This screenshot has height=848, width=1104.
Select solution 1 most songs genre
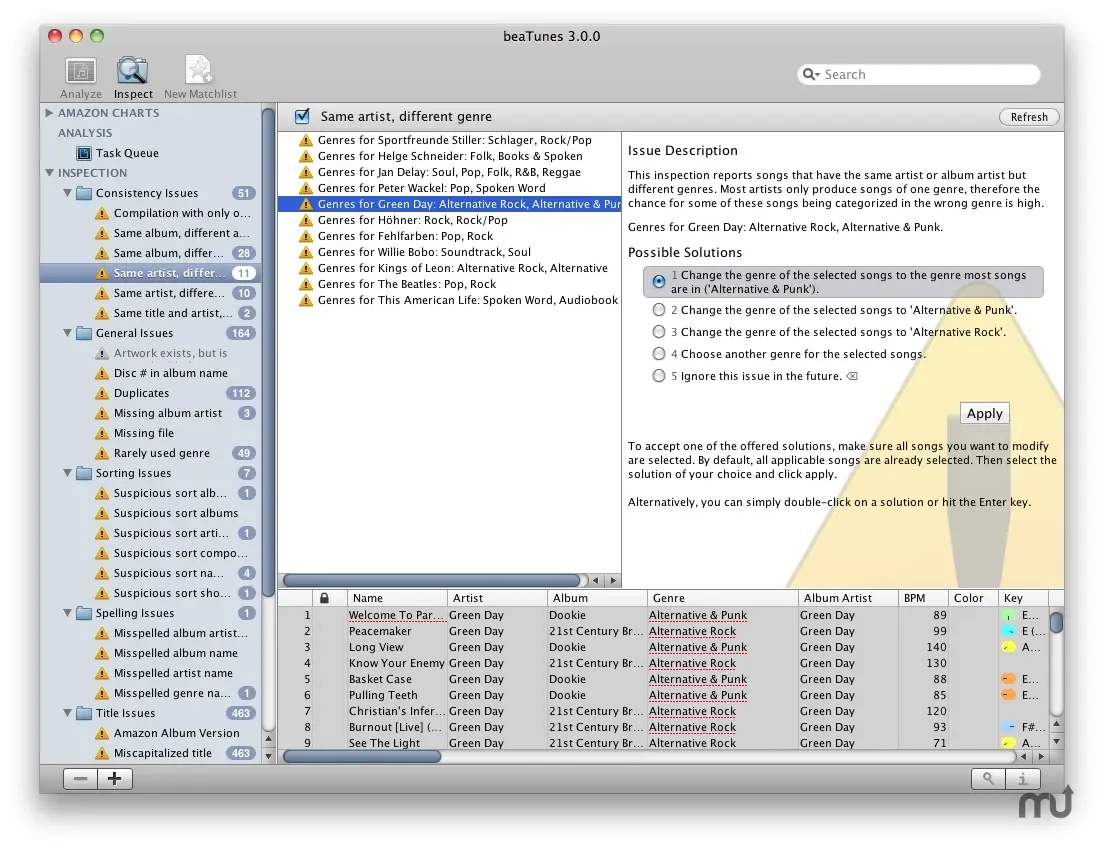(x=658, y=281)
